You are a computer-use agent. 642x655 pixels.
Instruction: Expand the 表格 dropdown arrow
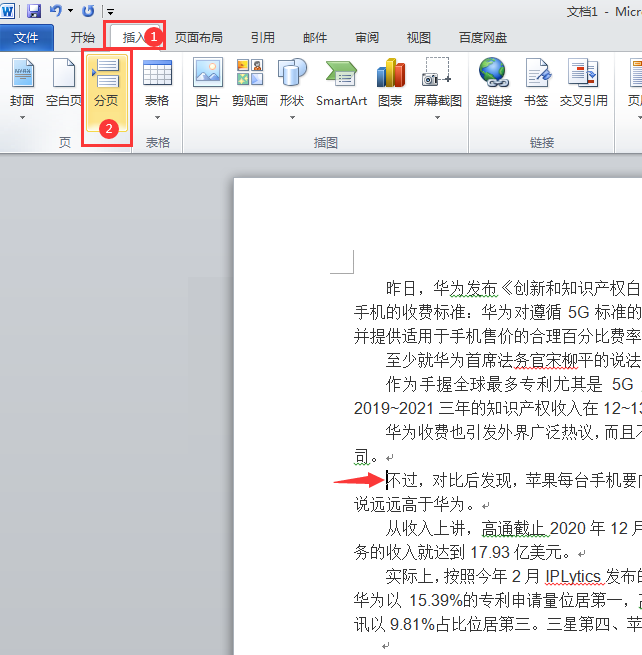(157, 118)
